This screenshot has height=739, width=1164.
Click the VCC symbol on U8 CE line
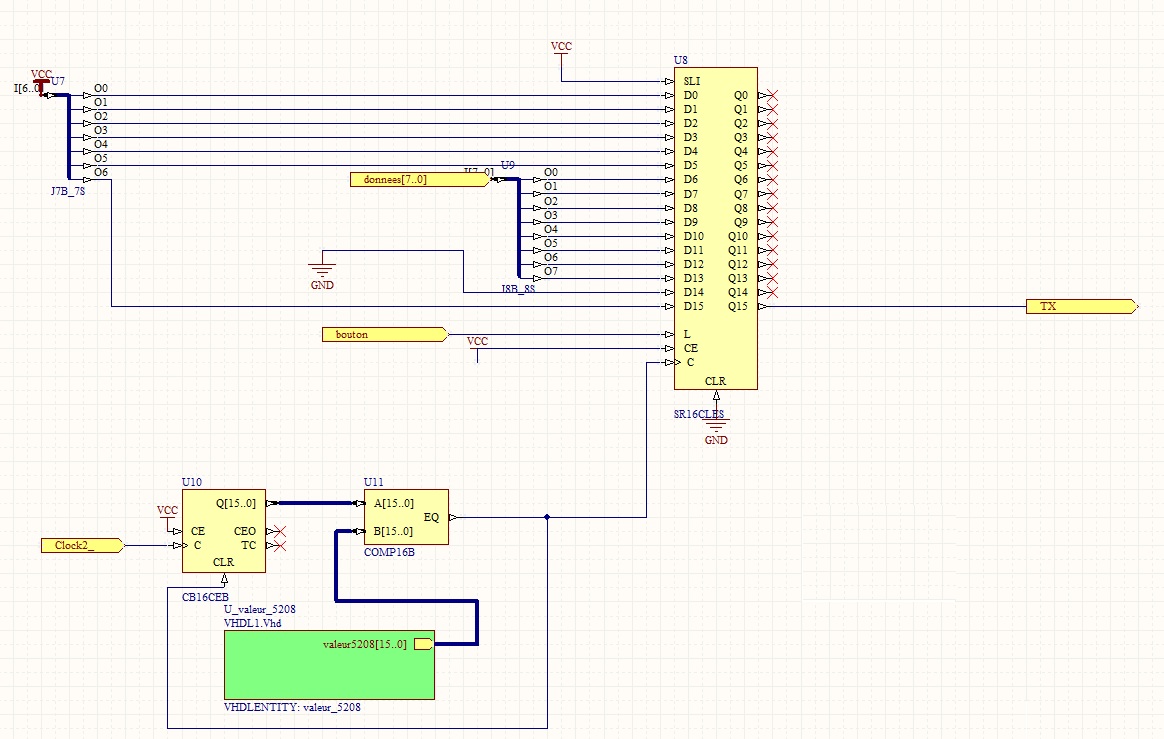click(478, 345)
